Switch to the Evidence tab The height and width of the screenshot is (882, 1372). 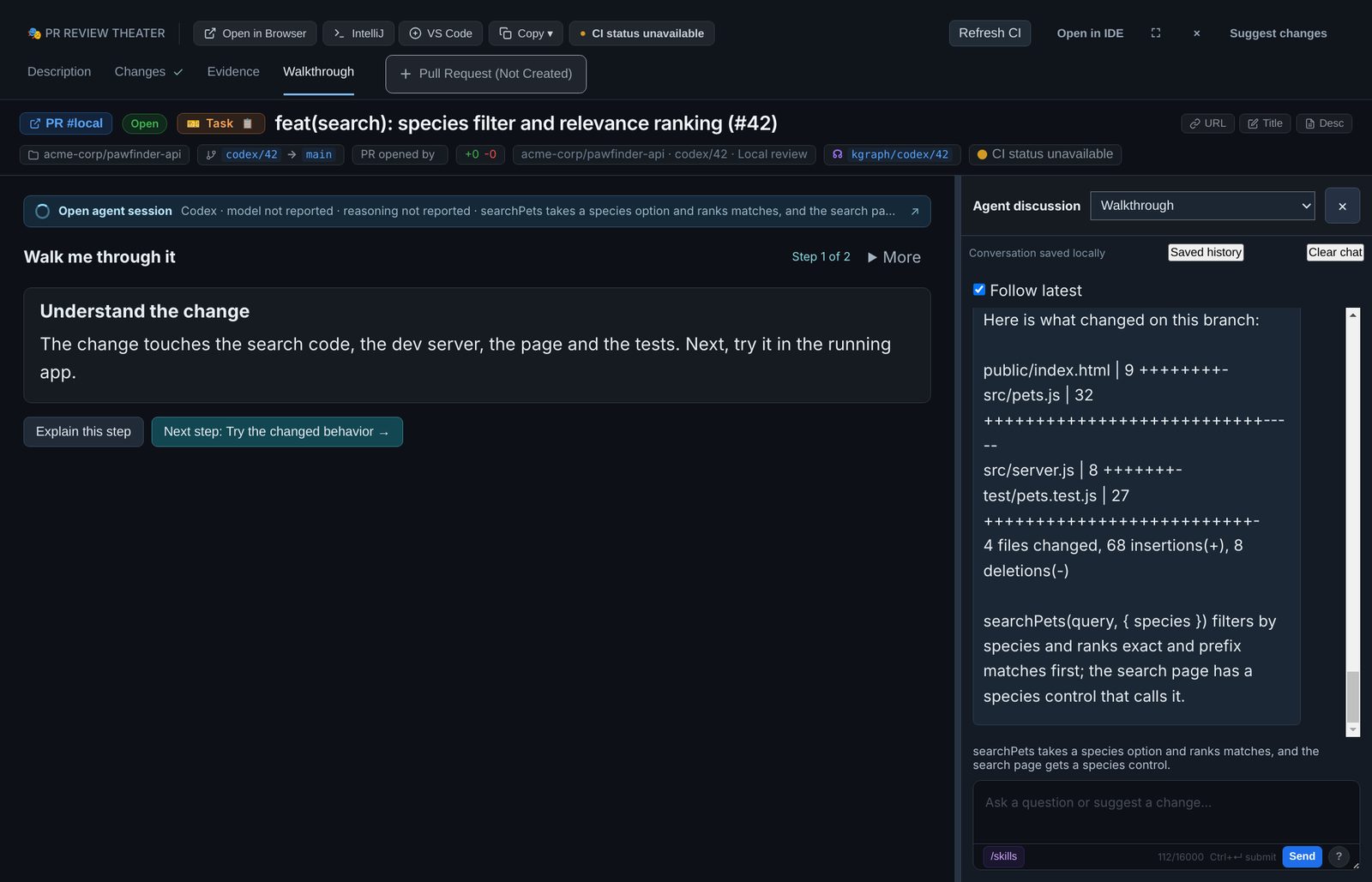tap(233, 72)
